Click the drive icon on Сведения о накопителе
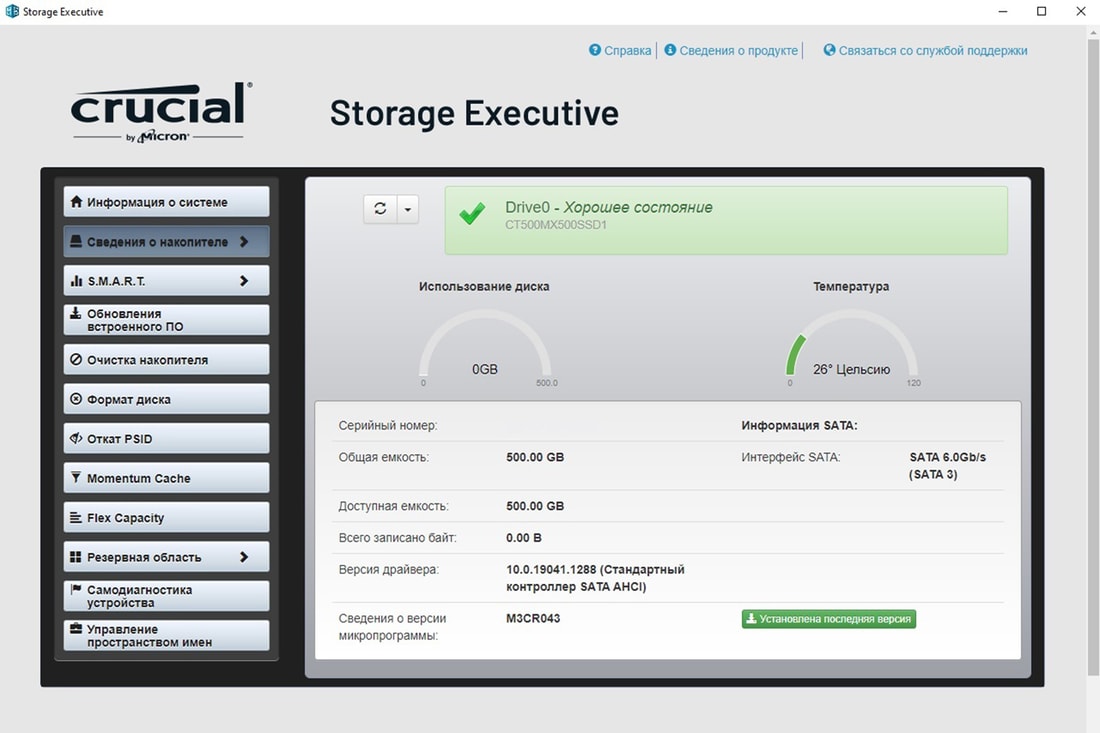1100x733 pixels. click(x=76, y=241)
